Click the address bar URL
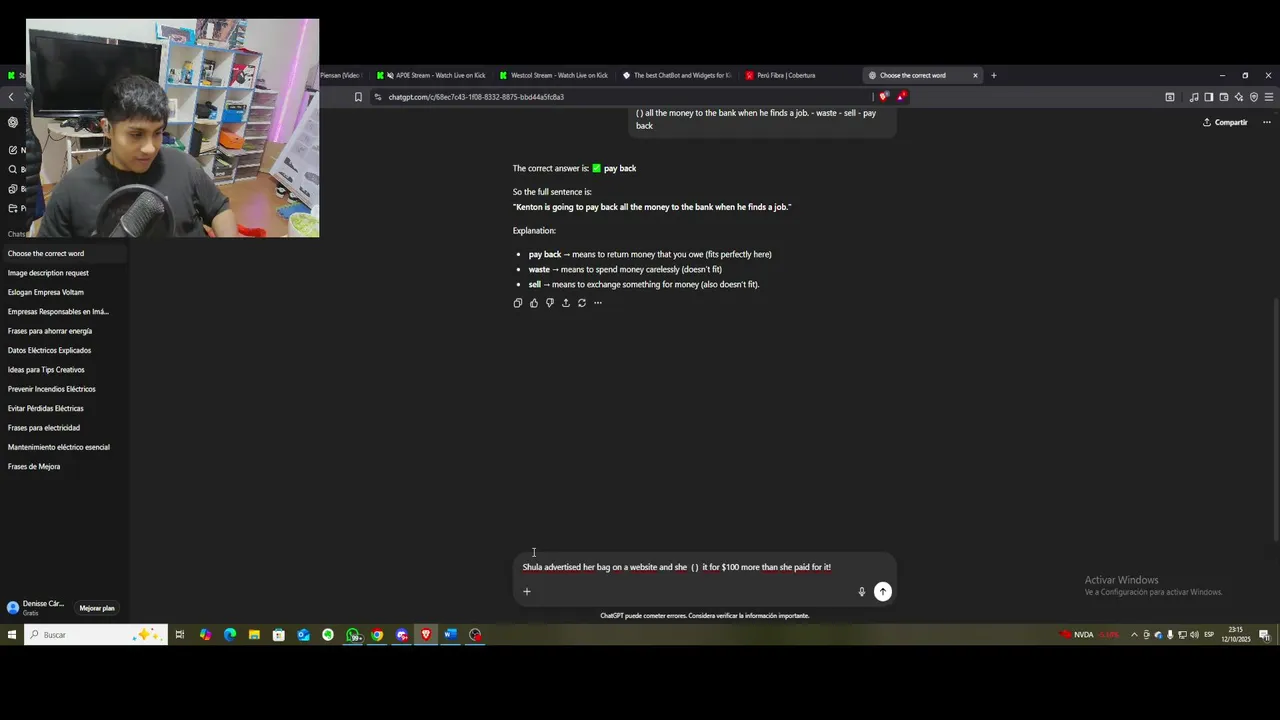Viewport: 1280px width, 720px height. (476, 97)
